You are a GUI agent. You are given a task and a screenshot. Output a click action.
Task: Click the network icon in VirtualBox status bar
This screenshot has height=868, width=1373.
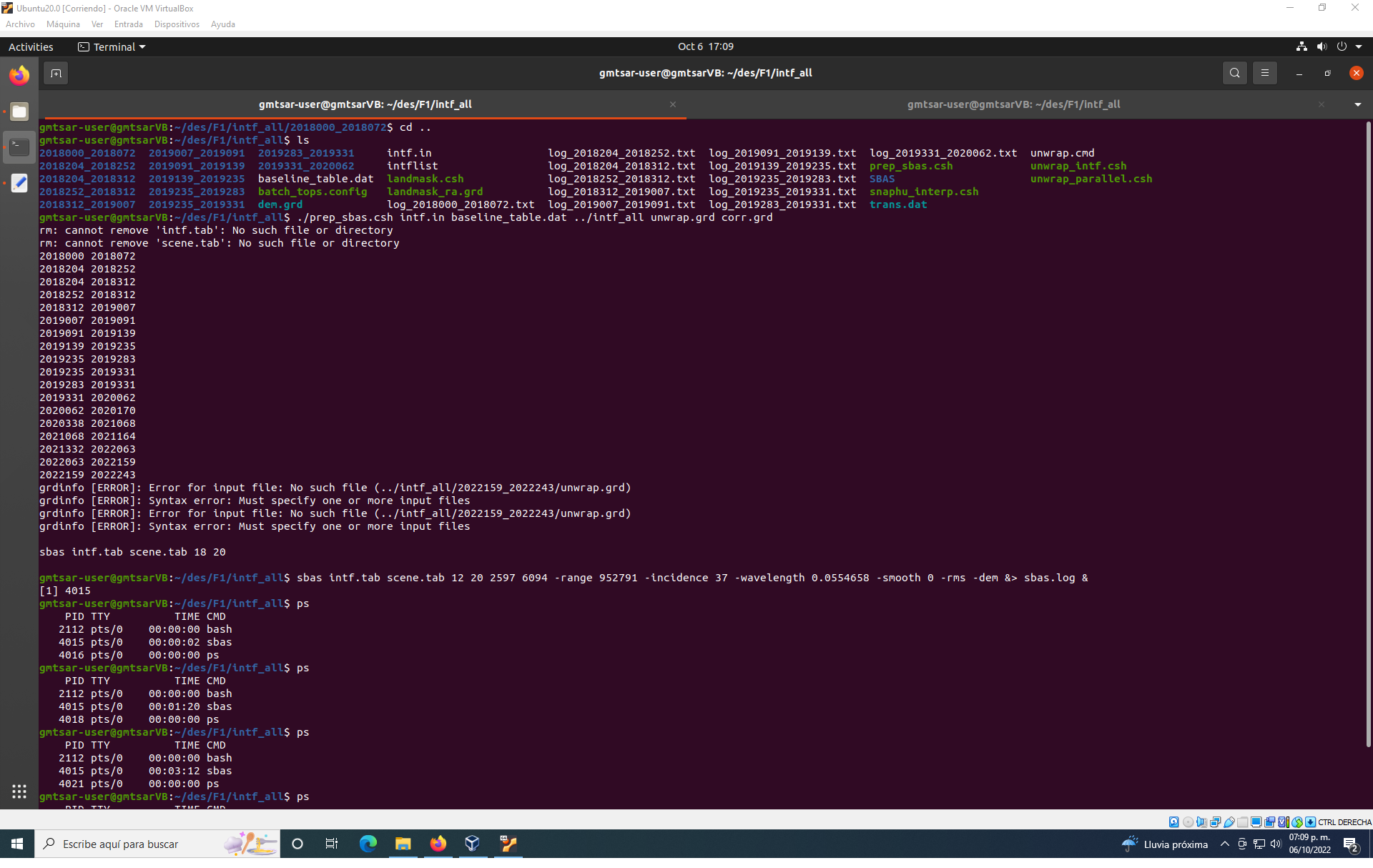click(1216, 822)
